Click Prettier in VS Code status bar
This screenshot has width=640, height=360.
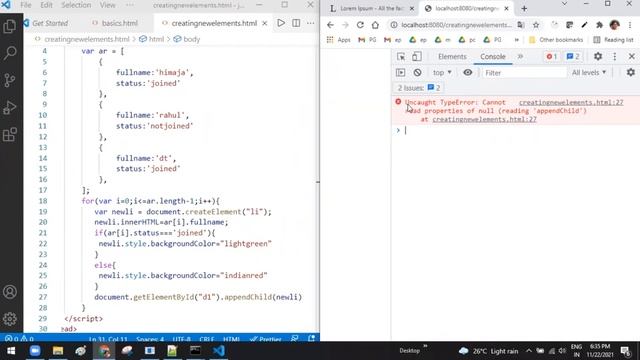point(265,339)
